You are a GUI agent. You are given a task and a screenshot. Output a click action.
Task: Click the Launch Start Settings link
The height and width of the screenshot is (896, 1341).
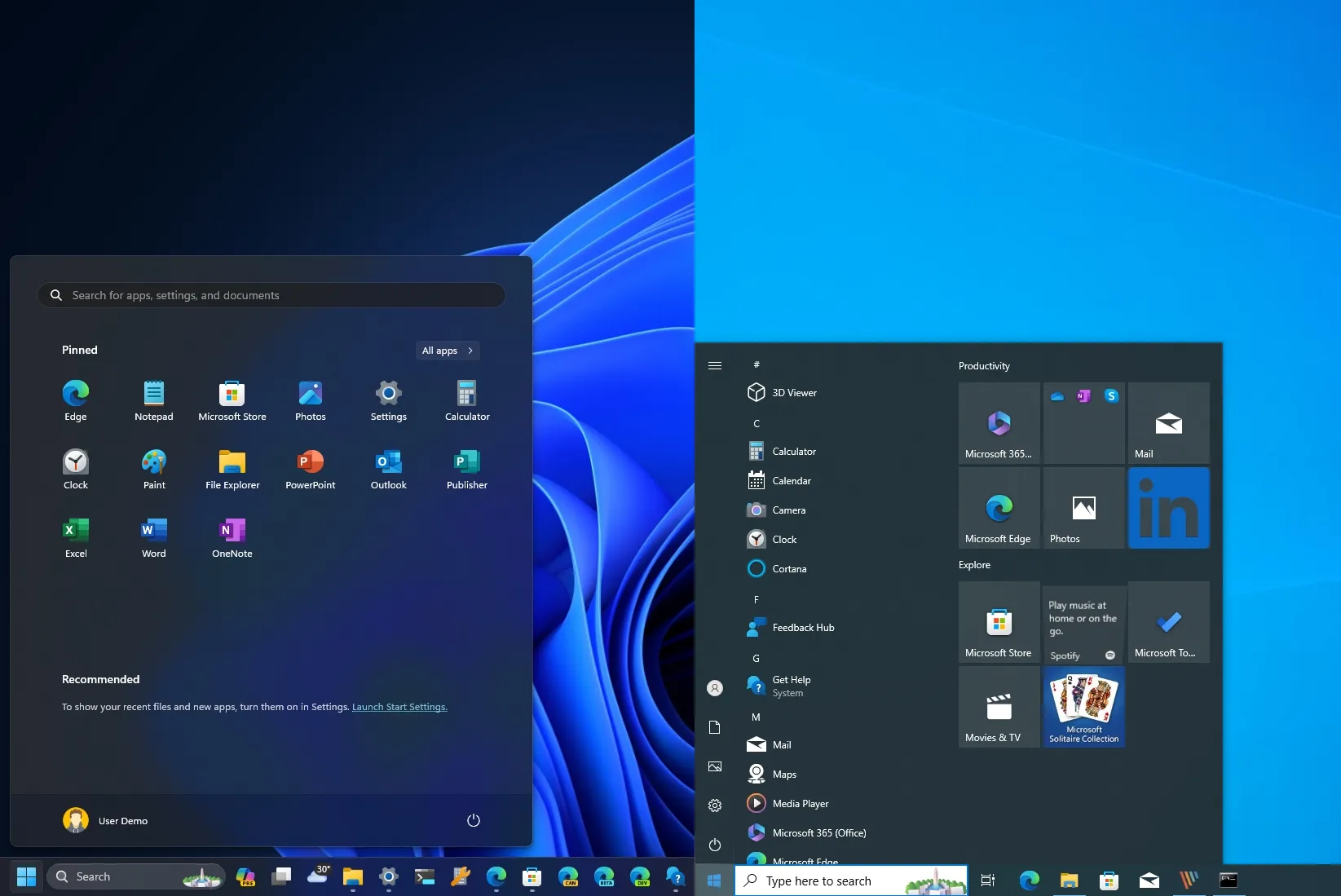click(x=399, y=707)
